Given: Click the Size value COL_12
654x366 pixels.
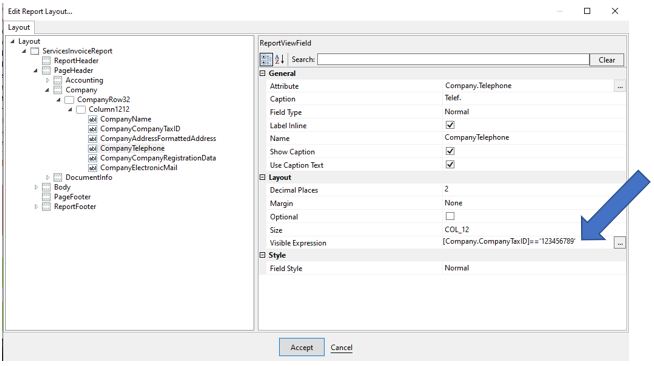Looking at the screenshot, I should pos(457,230).
